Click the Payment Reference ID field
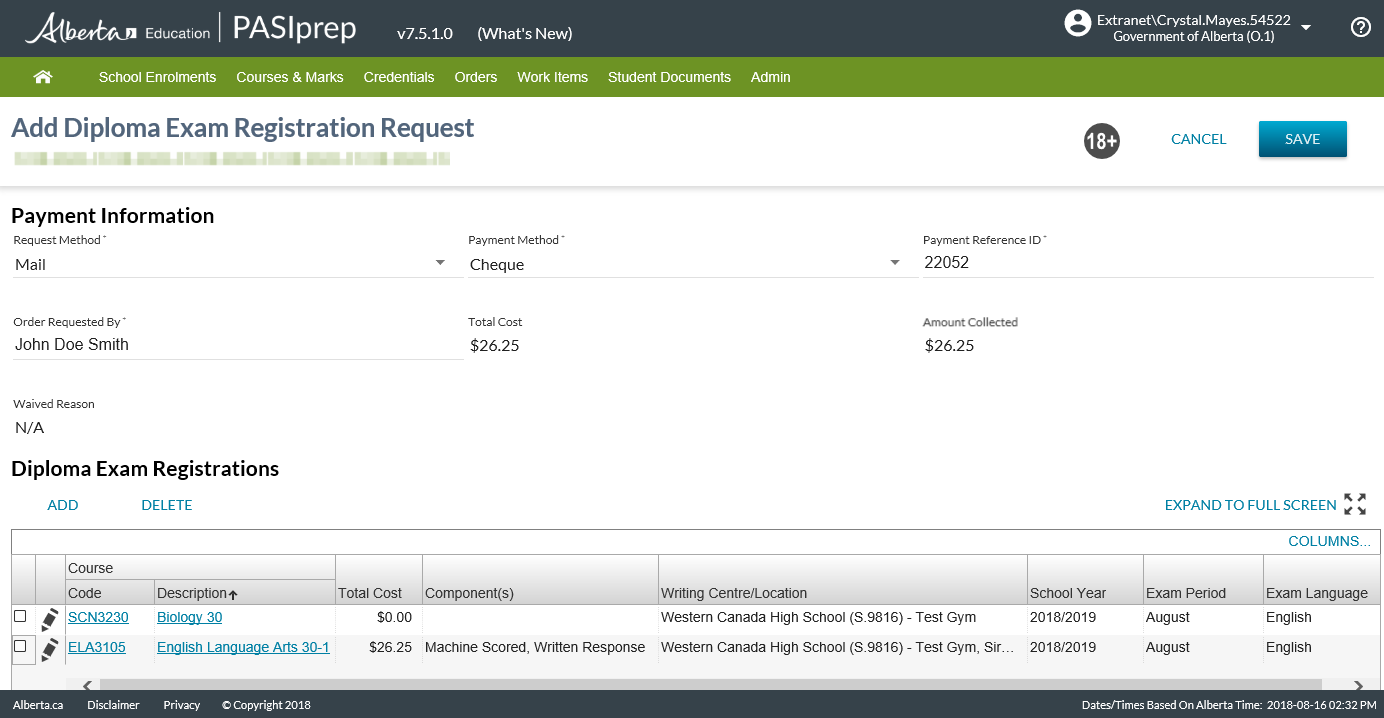 click(x=1146, y=262)
